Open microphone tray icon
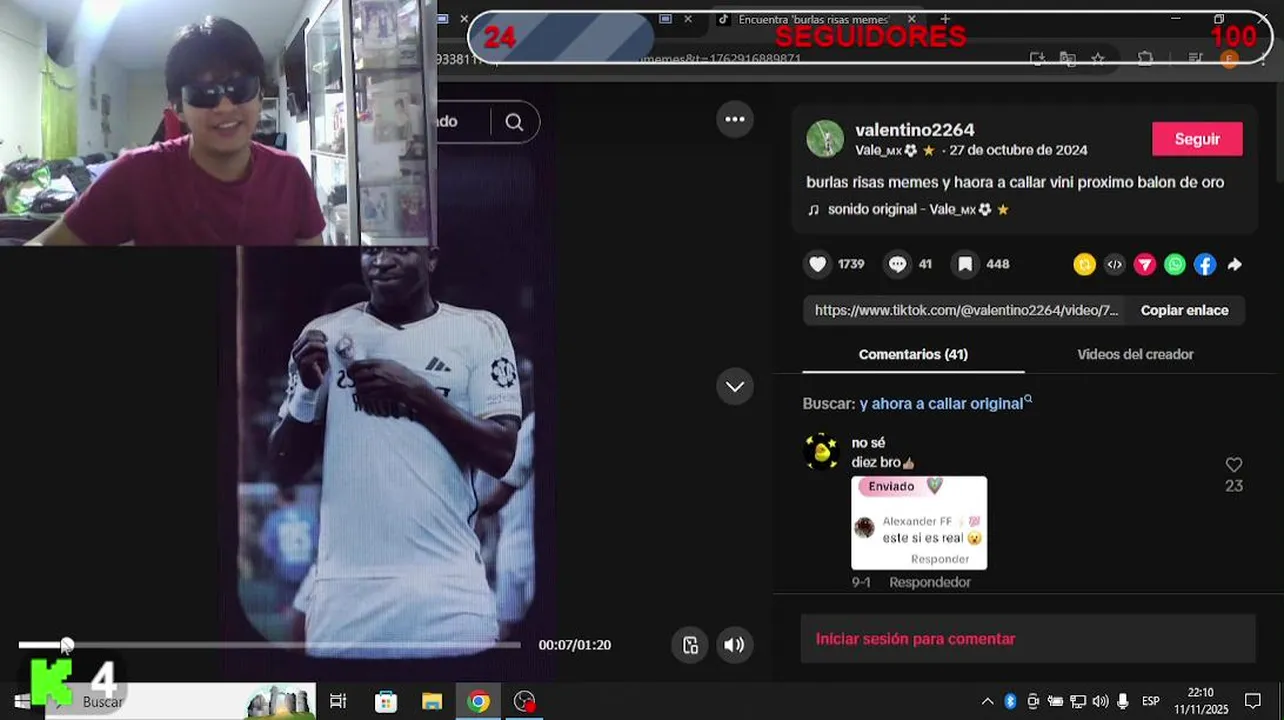 point(1123,701)
